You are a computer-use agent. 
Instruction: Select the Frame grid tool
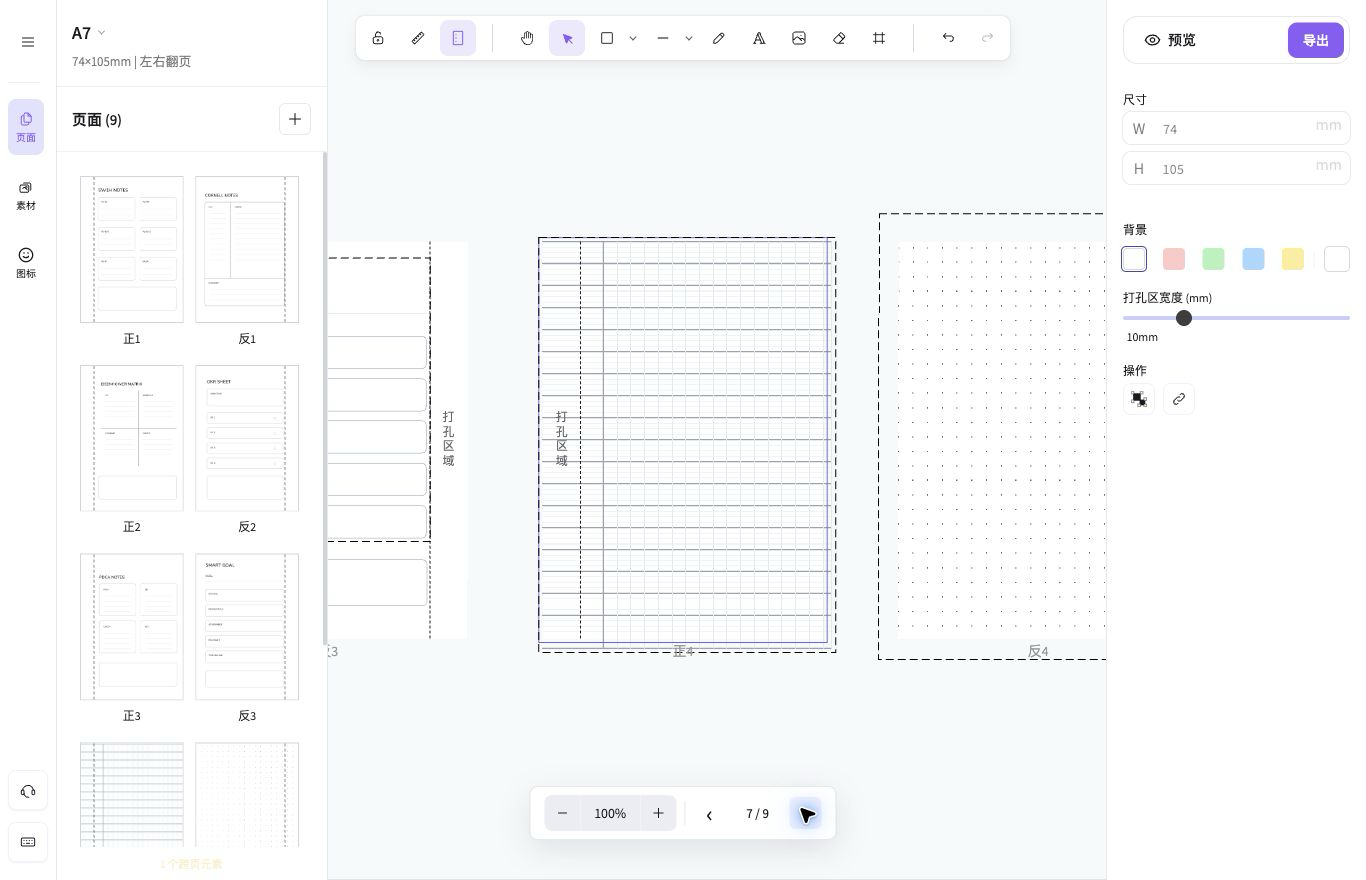tap(879, 38)
